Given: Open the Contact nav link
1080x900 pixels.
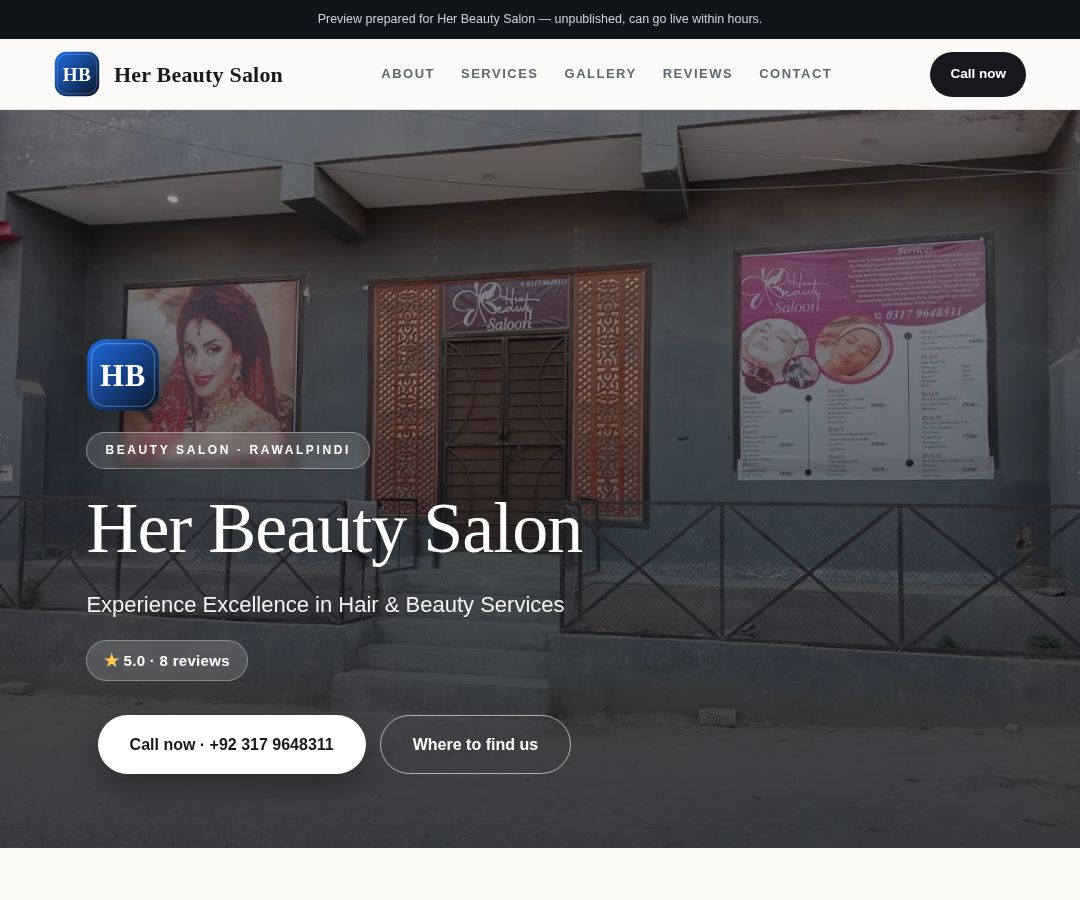Looking at the screenshot, I should (x=796, y=74).
